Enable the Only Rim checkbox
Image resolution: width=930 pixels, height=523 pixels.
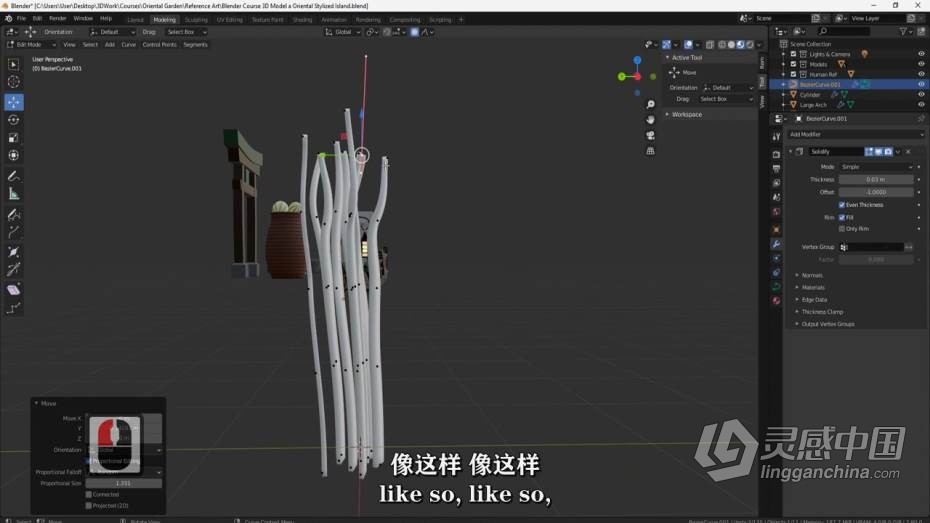tap(842, 228)
